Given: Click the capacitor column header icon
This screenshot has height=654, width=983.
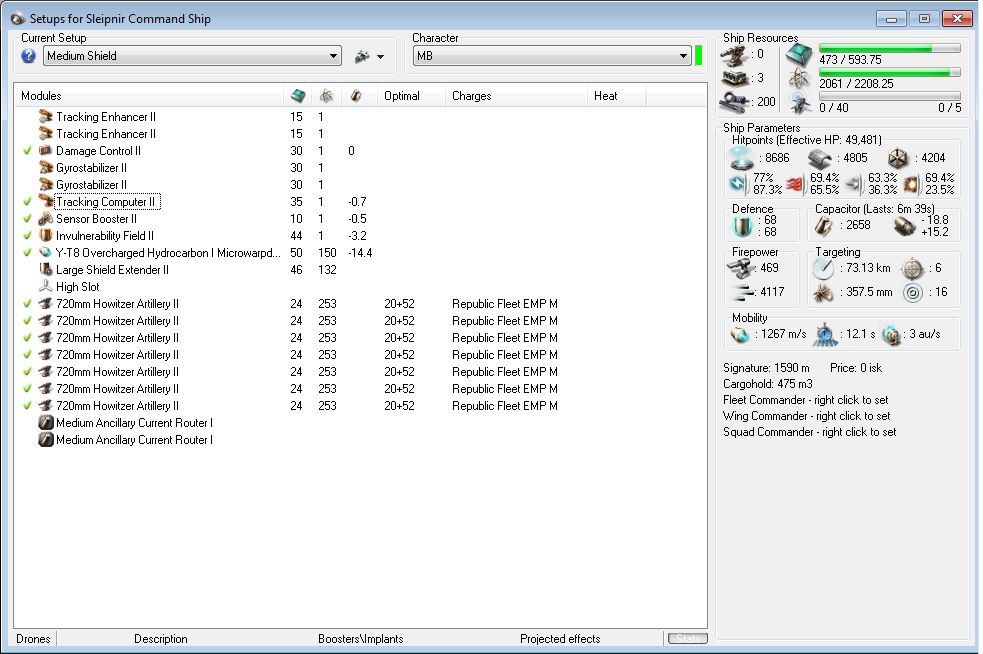Looking at the screenshot, I should coord(355,96).
